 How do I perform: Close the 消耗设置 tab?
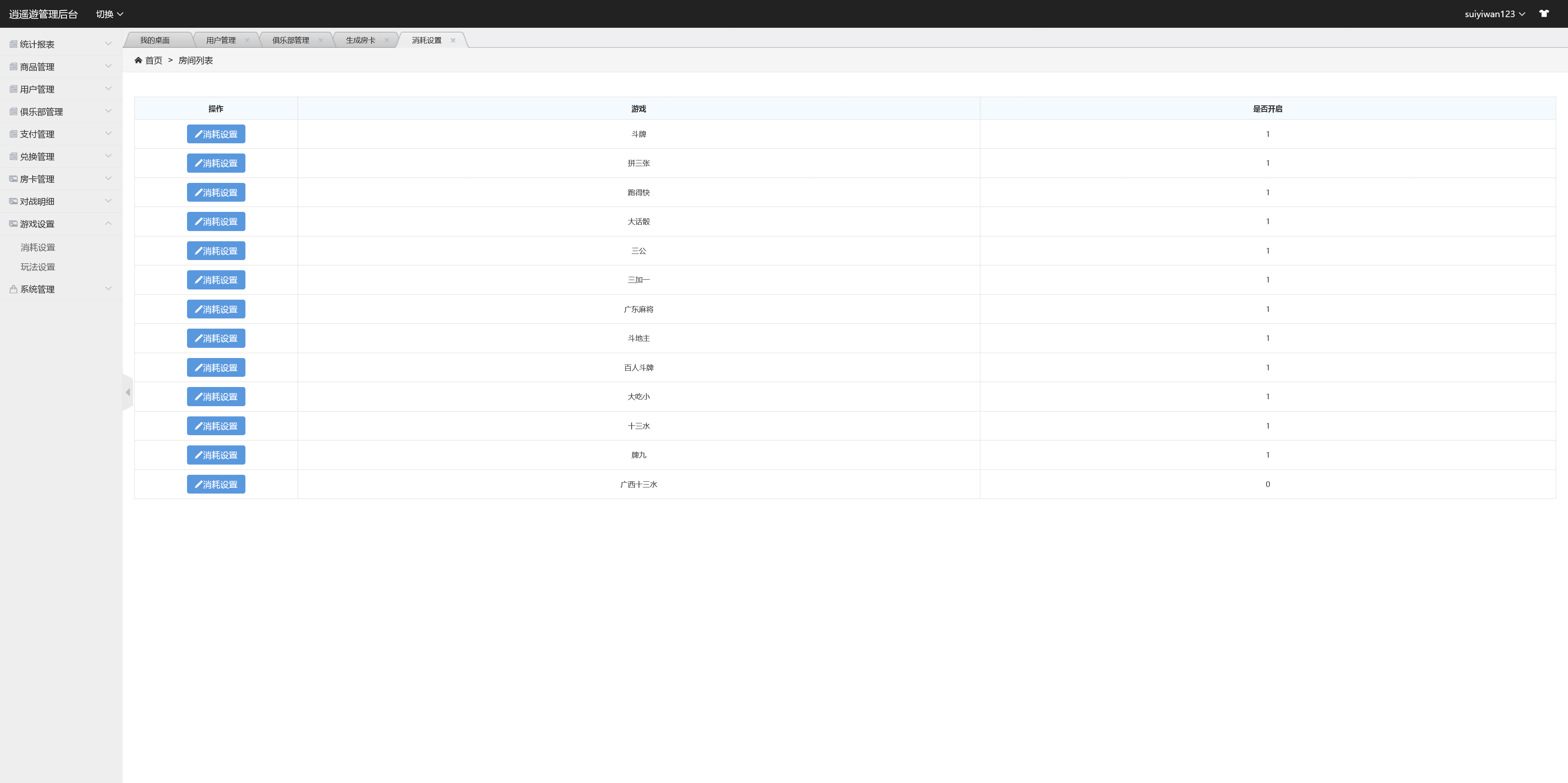click(453, 40)
